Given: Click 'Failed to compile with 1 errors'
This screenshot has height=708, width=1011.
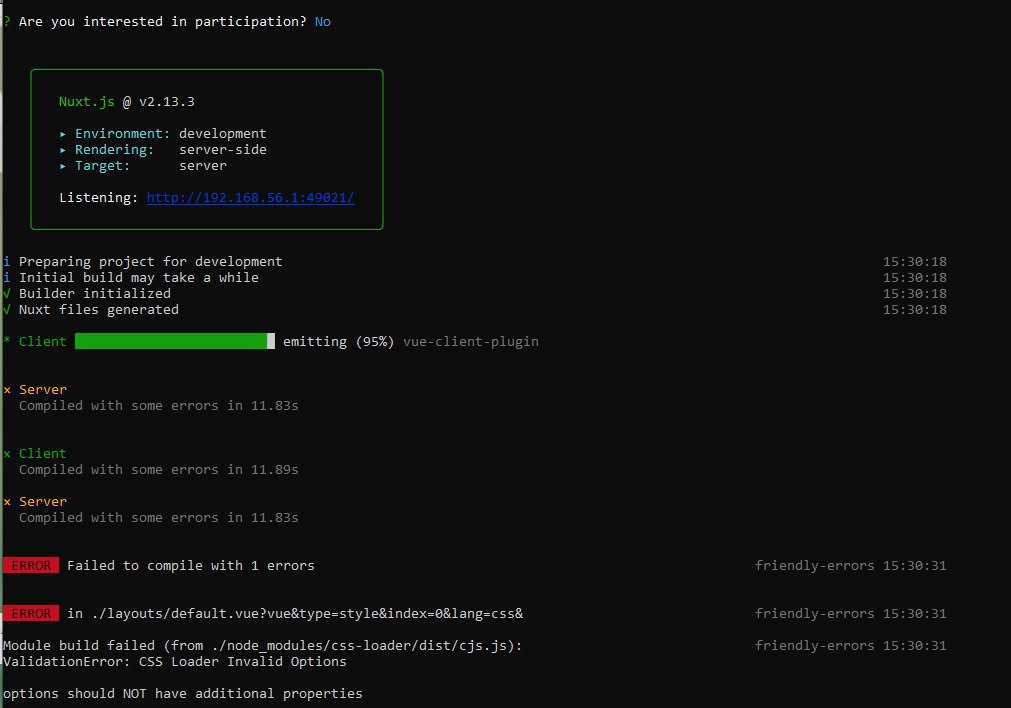Looking at the screenshot, I should (x=191, y=565).
